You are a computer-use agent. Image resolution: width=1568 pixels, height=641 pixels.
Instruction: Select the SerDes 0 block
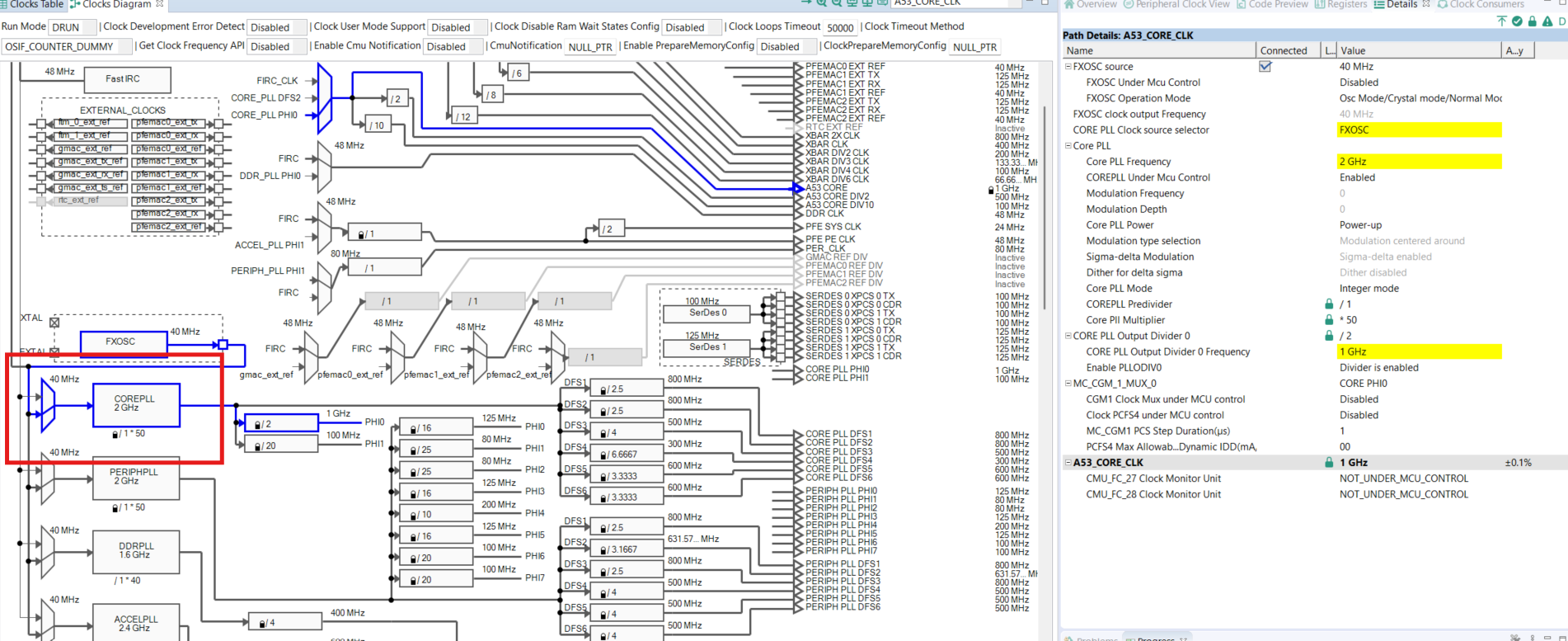(x=707, y=313)
